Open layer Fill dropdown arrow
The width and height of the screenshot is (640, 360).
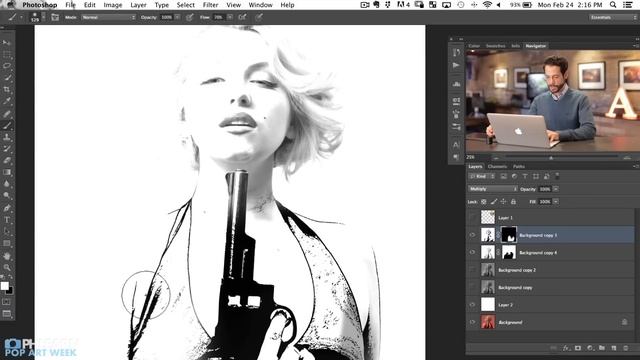point(556,202)
